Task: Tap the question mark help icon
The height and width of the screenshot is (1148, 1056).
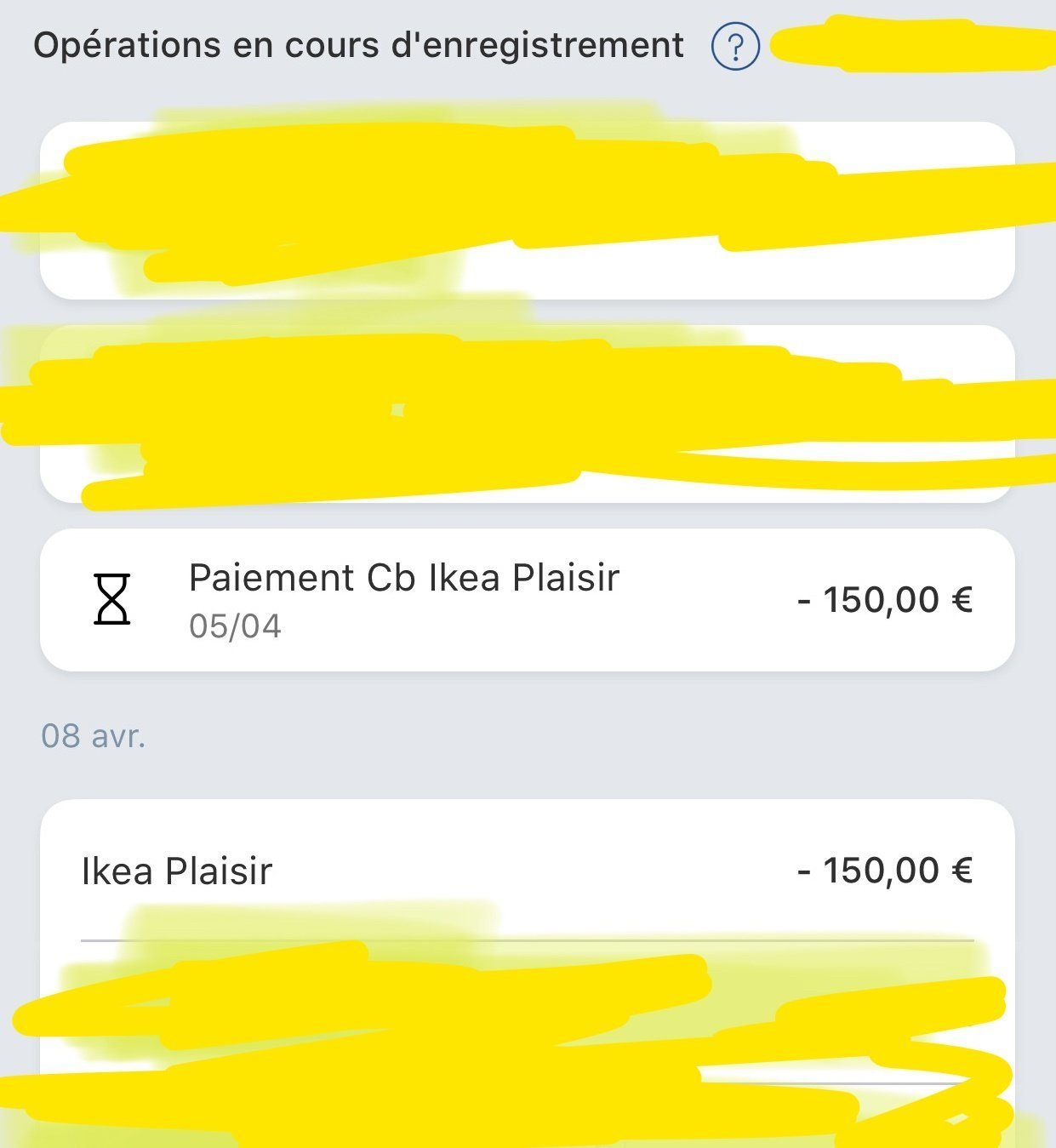Action: pos(734,48)
